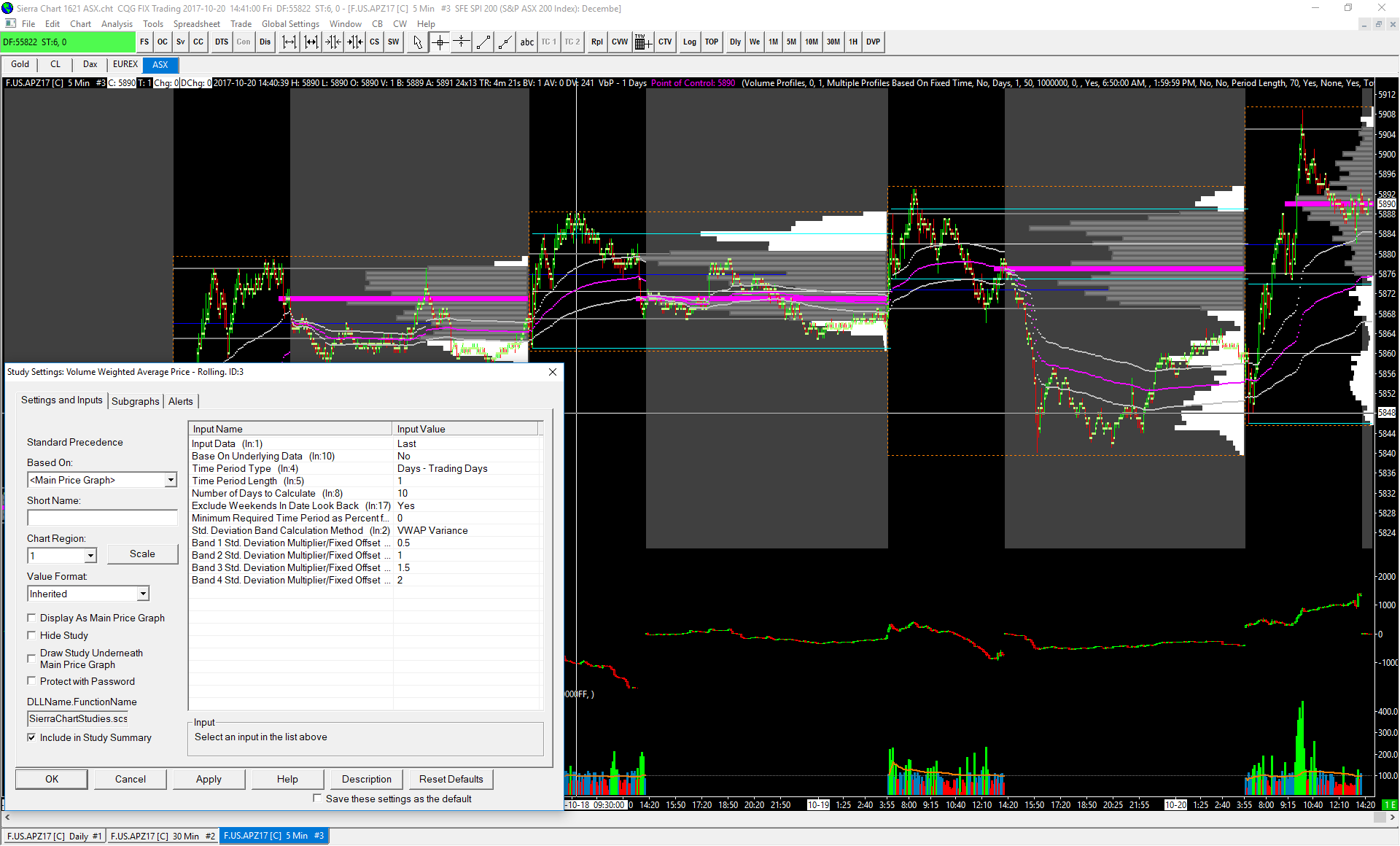Enable the Hide Study checkbox

coord(31,635)
